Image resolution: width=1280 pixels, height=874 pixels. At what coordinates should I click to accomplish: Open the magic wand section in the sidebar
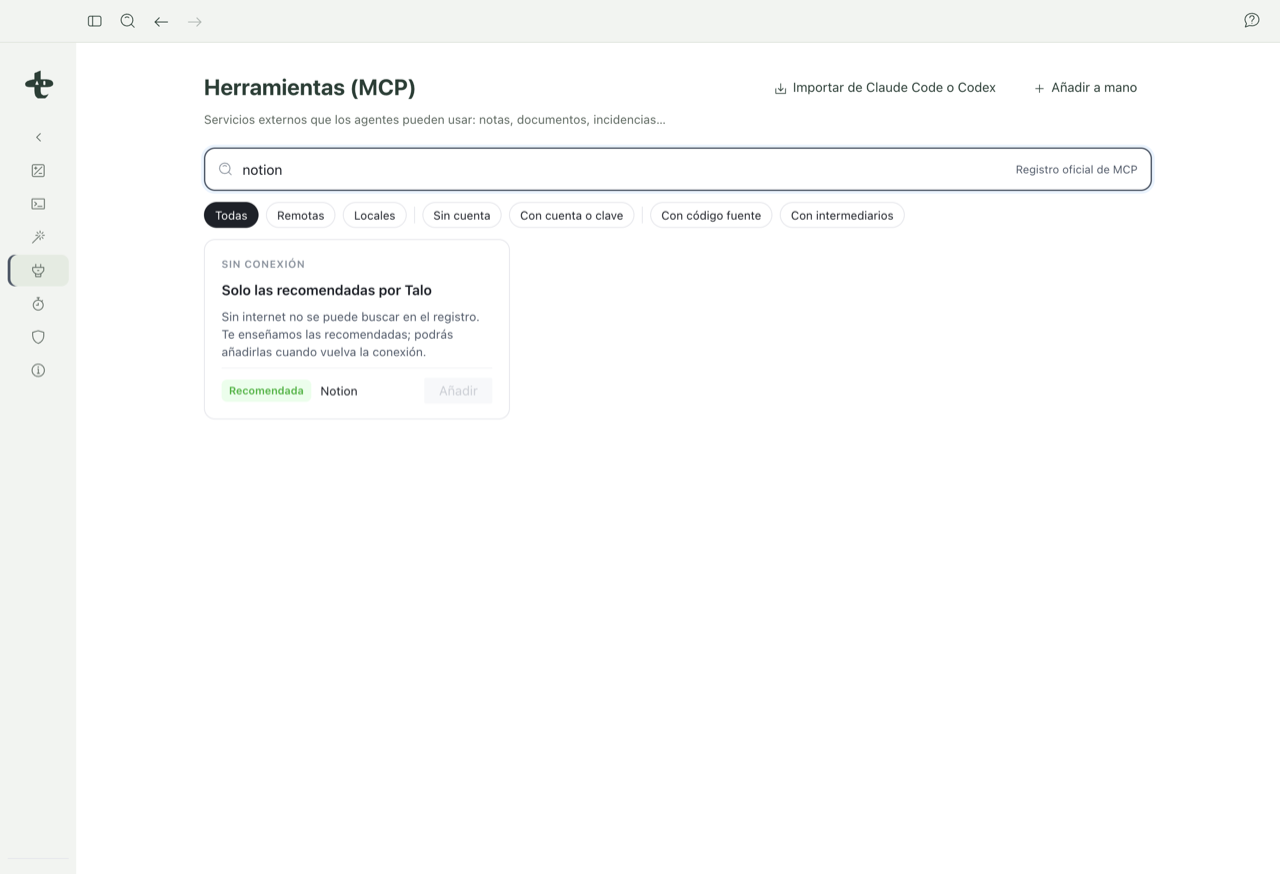pyautogui.click(x=38, y=237)
